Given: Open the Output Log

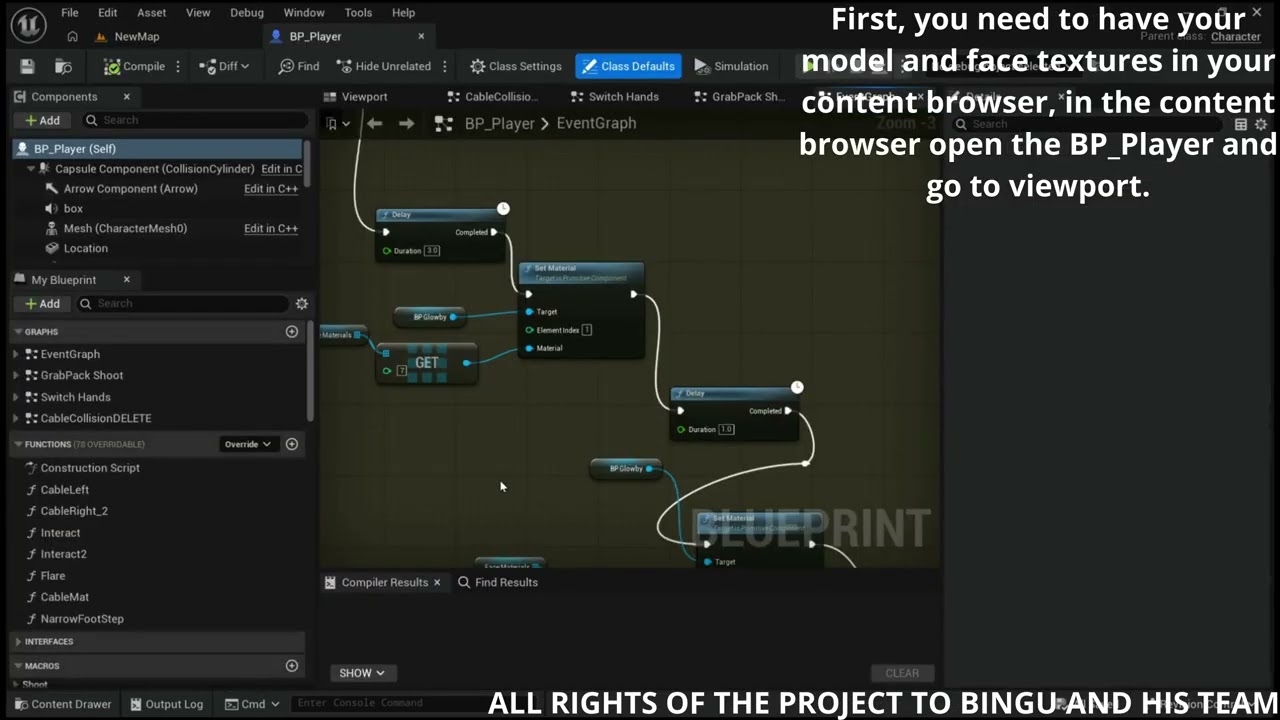Looking at the screenshot, I should [164, 704].
